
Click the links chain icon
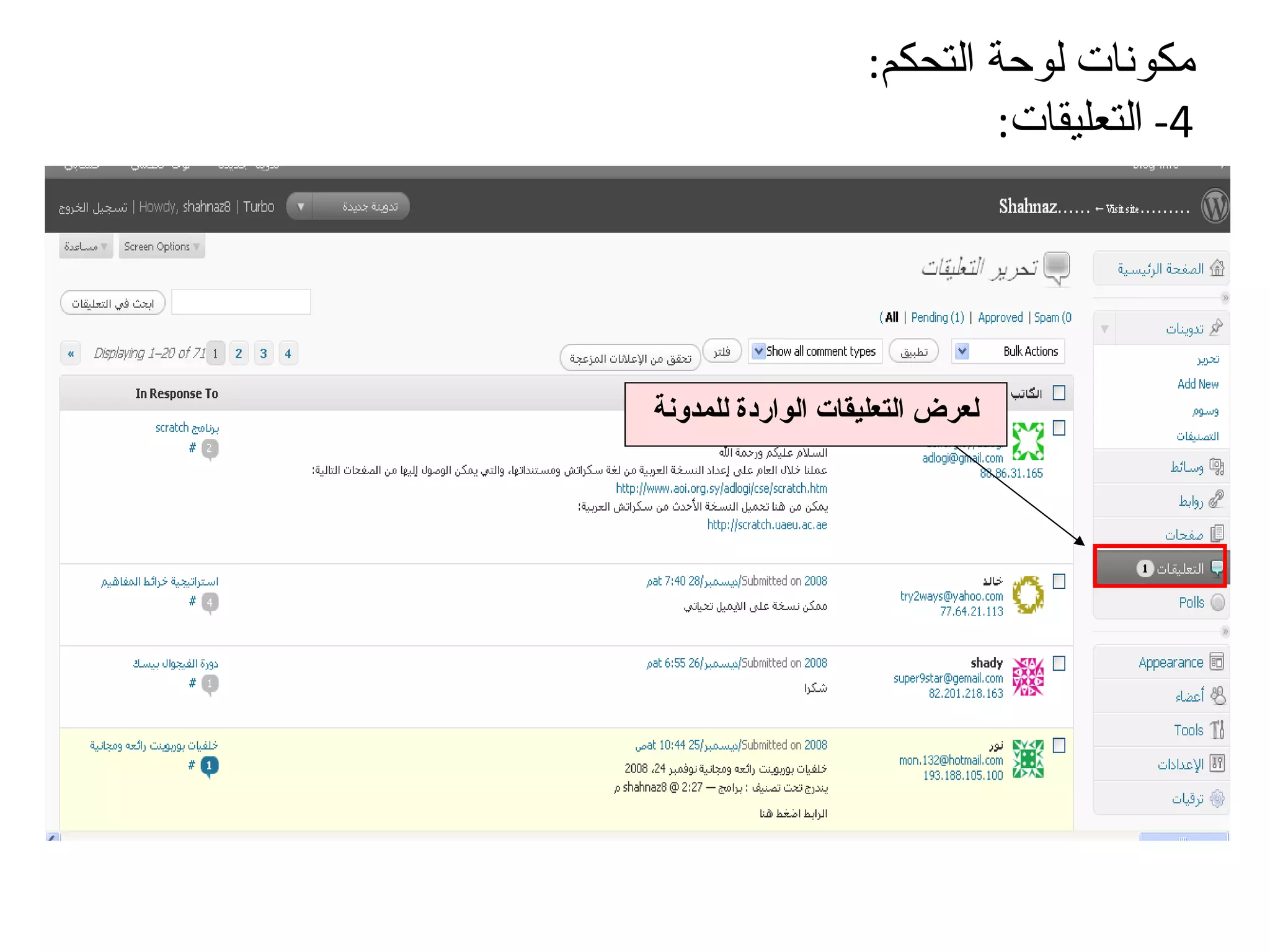1217,500
